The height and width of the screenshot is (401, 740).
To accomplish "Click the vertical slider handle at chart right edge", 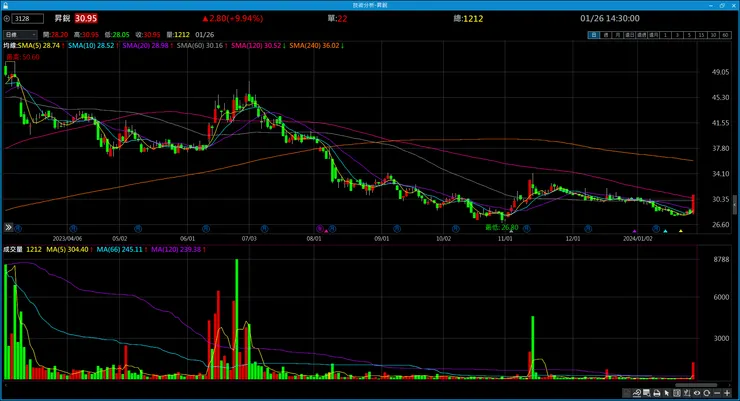I will 734,206.
